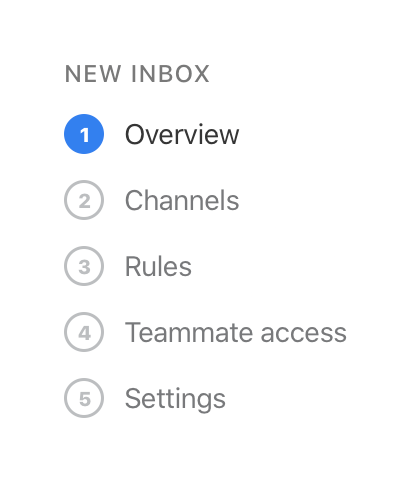Select Teammate access in the step list
The image size is (411, 482).
(x=236, y=332)
